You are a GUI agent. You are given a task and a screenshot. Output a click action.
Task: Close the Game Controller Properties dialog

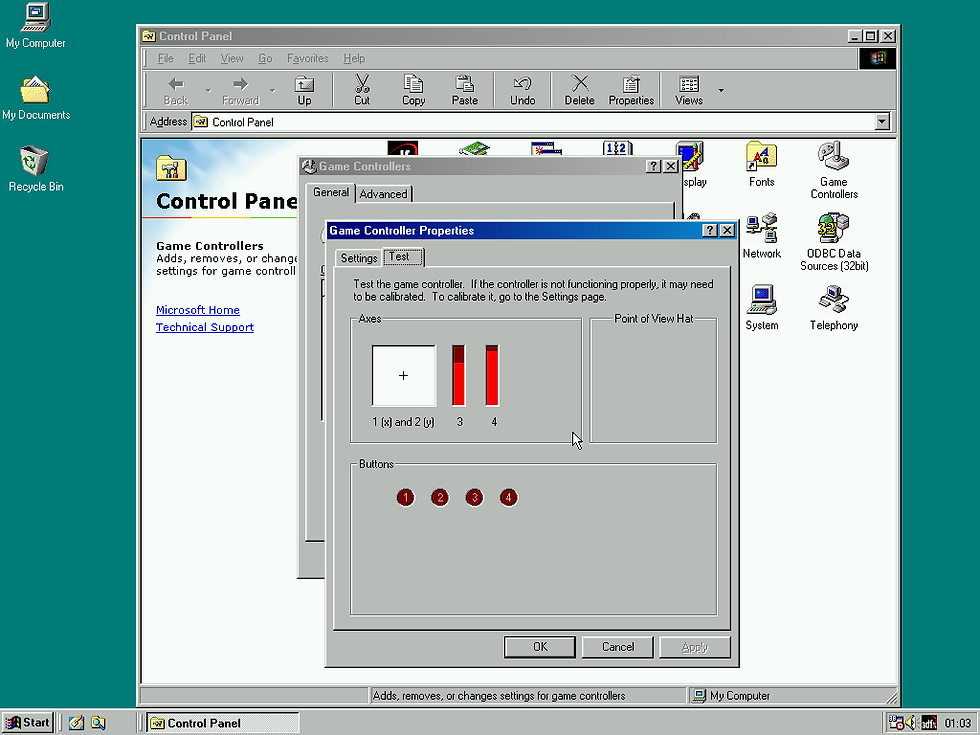pyautogui.click(x=727, y=231)
